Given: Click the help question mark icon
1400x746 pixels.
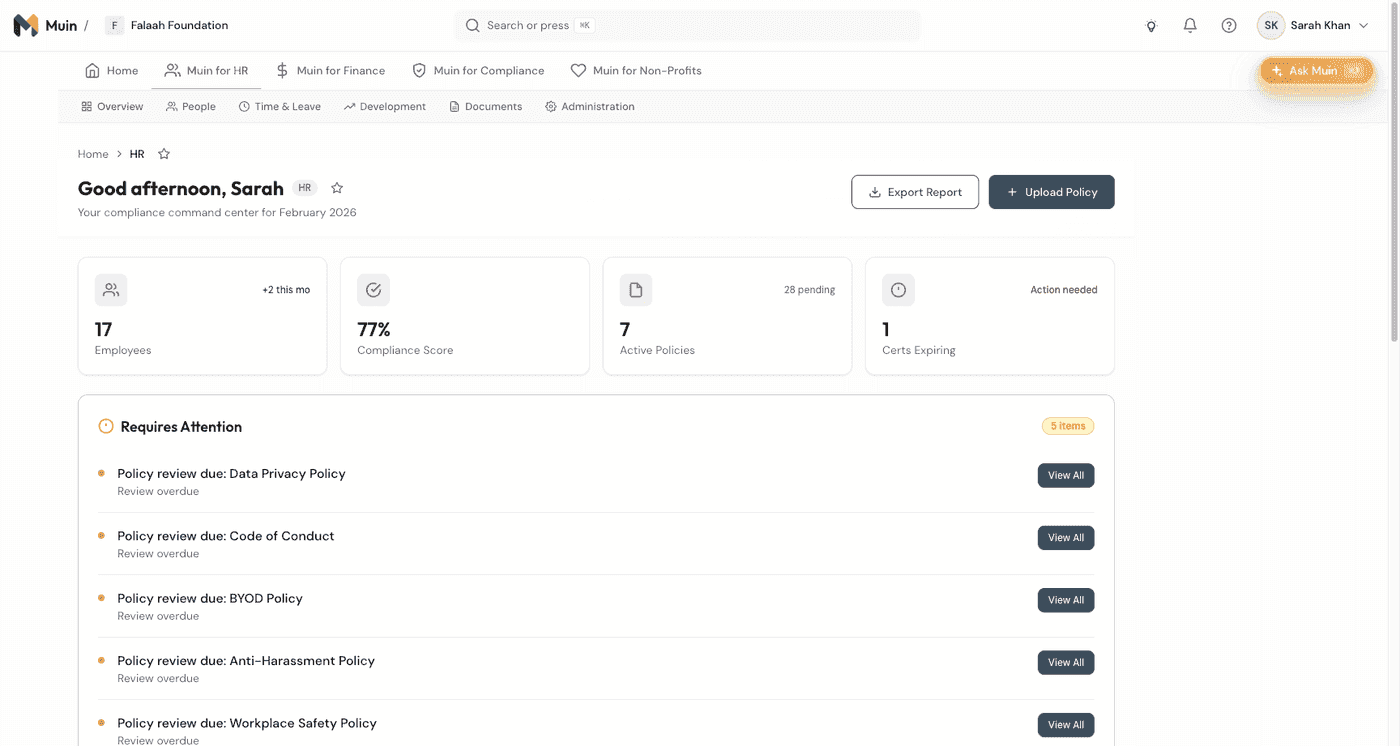Looking at the screenshot, I should [x=1229, y=26].
